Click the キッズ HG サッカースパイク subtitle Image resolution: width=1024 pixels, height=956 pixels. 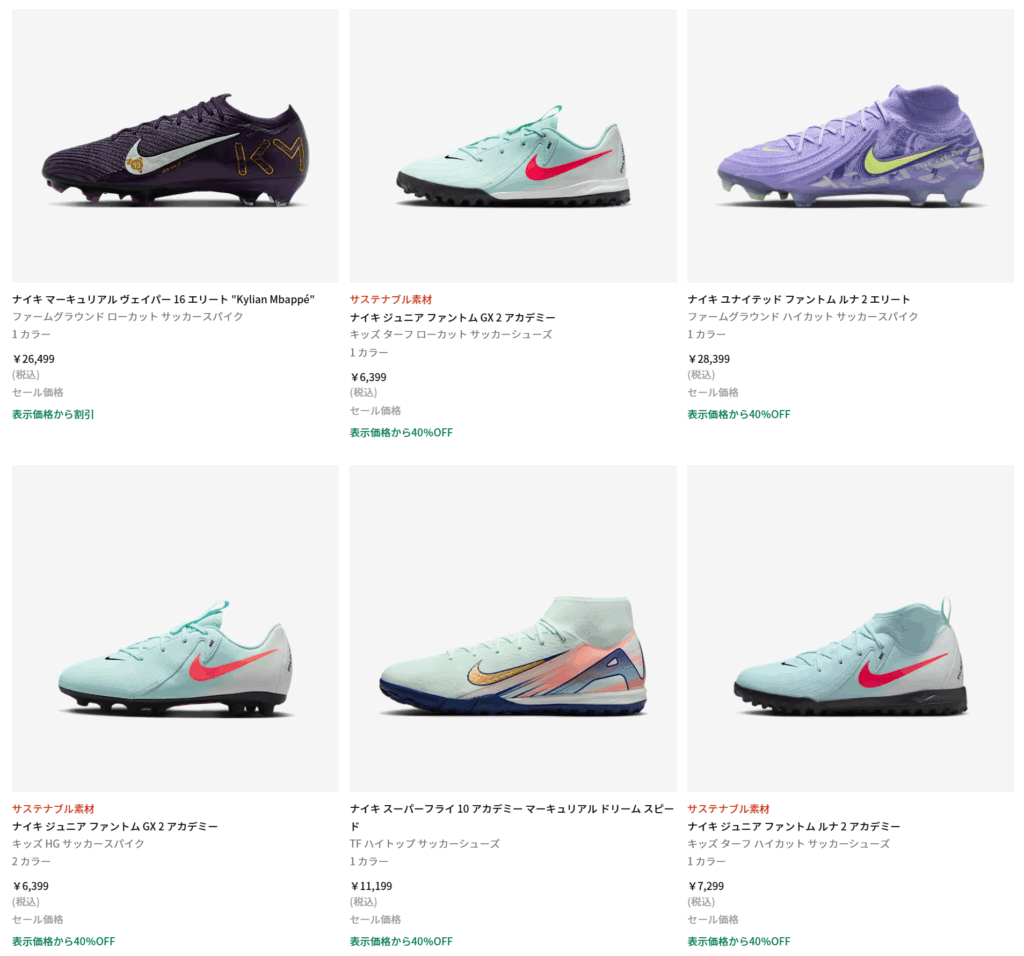coord(78,844)
